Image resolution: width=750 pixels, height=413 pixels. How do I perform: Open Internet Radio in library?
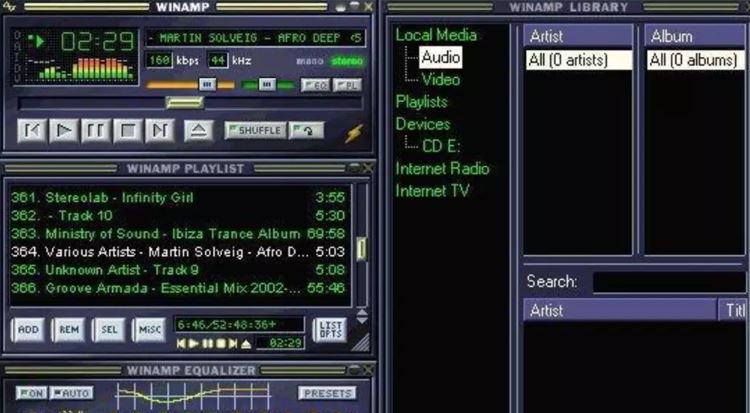tap(442, 168)
